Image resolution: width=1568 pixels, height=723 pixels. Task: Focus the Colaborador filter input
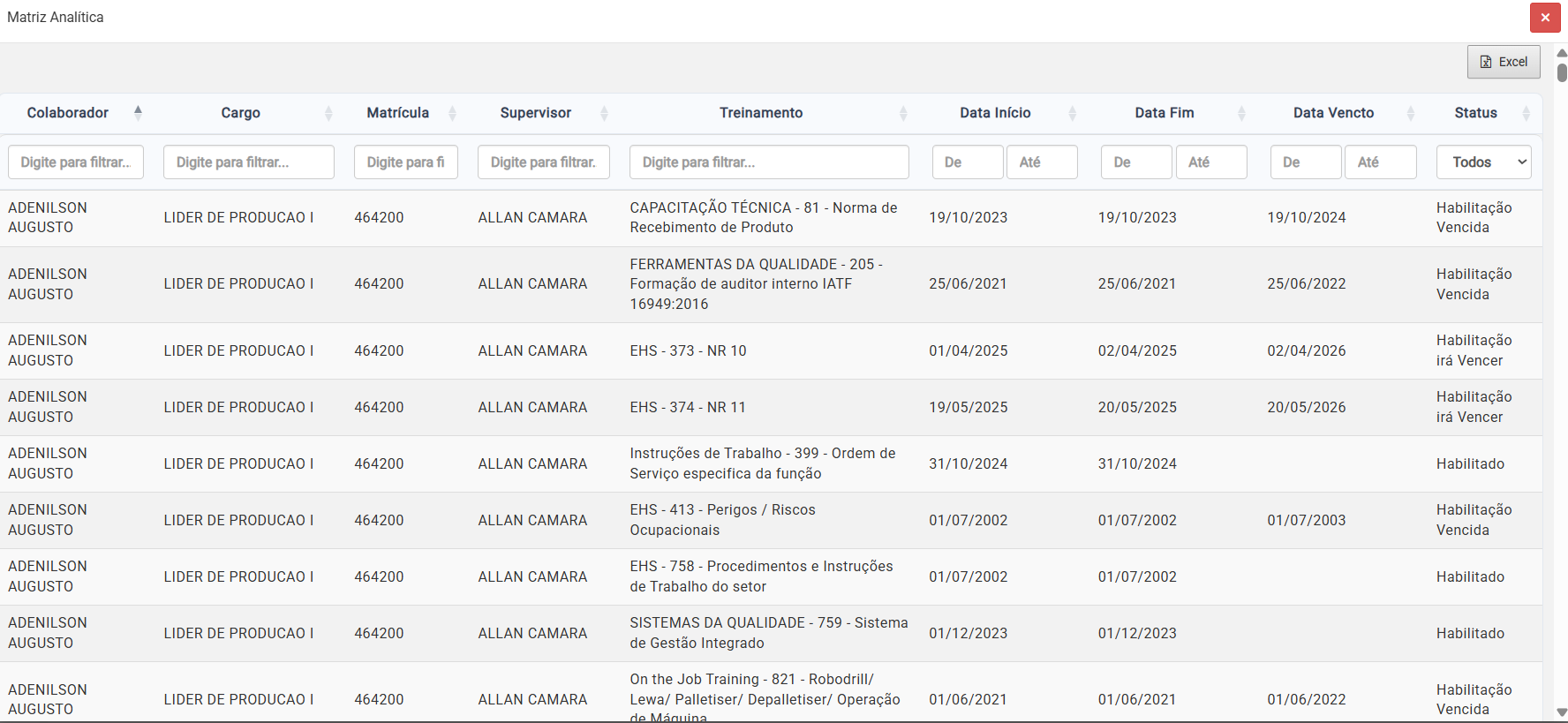click(76, 162)
